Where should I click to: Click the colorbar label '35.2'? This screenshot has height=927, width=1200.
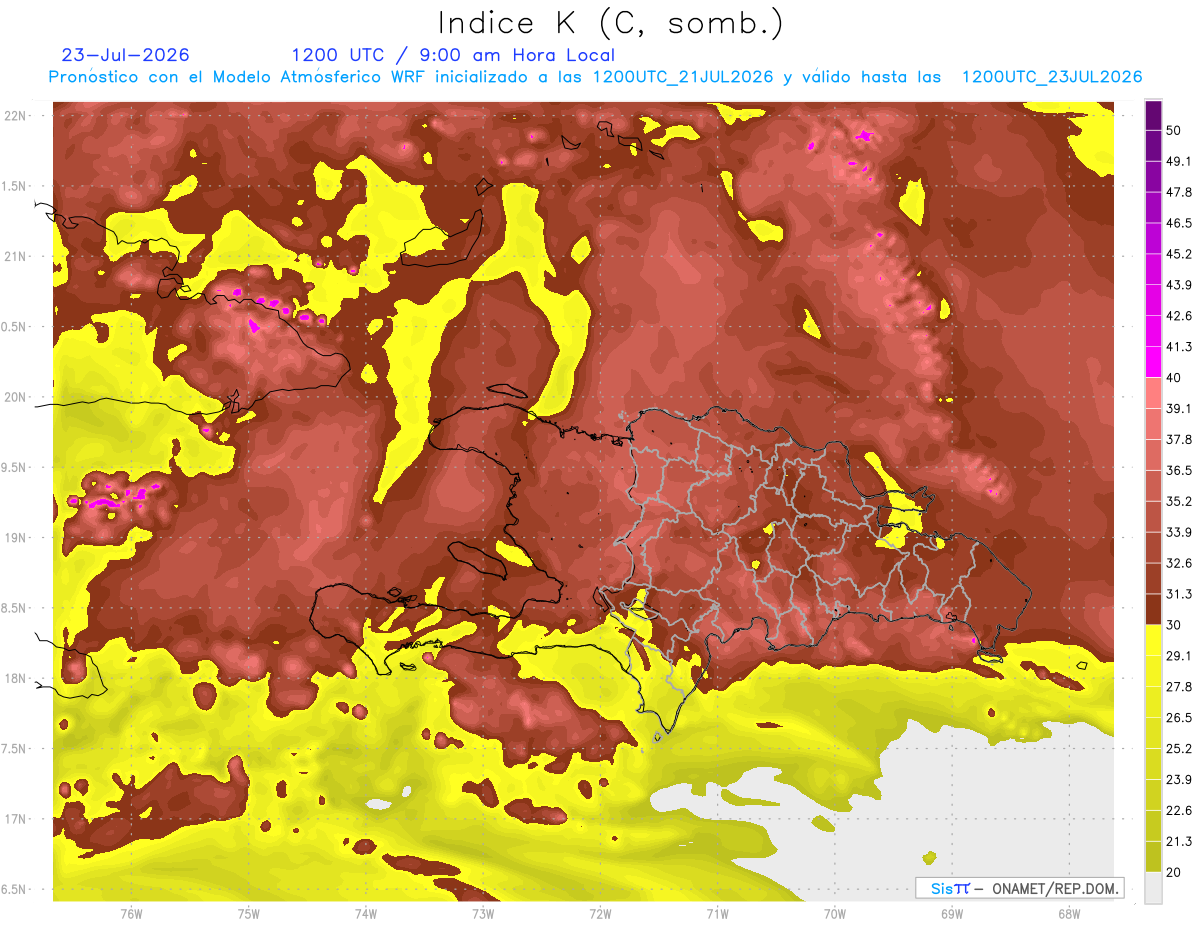pos(1179,501)
